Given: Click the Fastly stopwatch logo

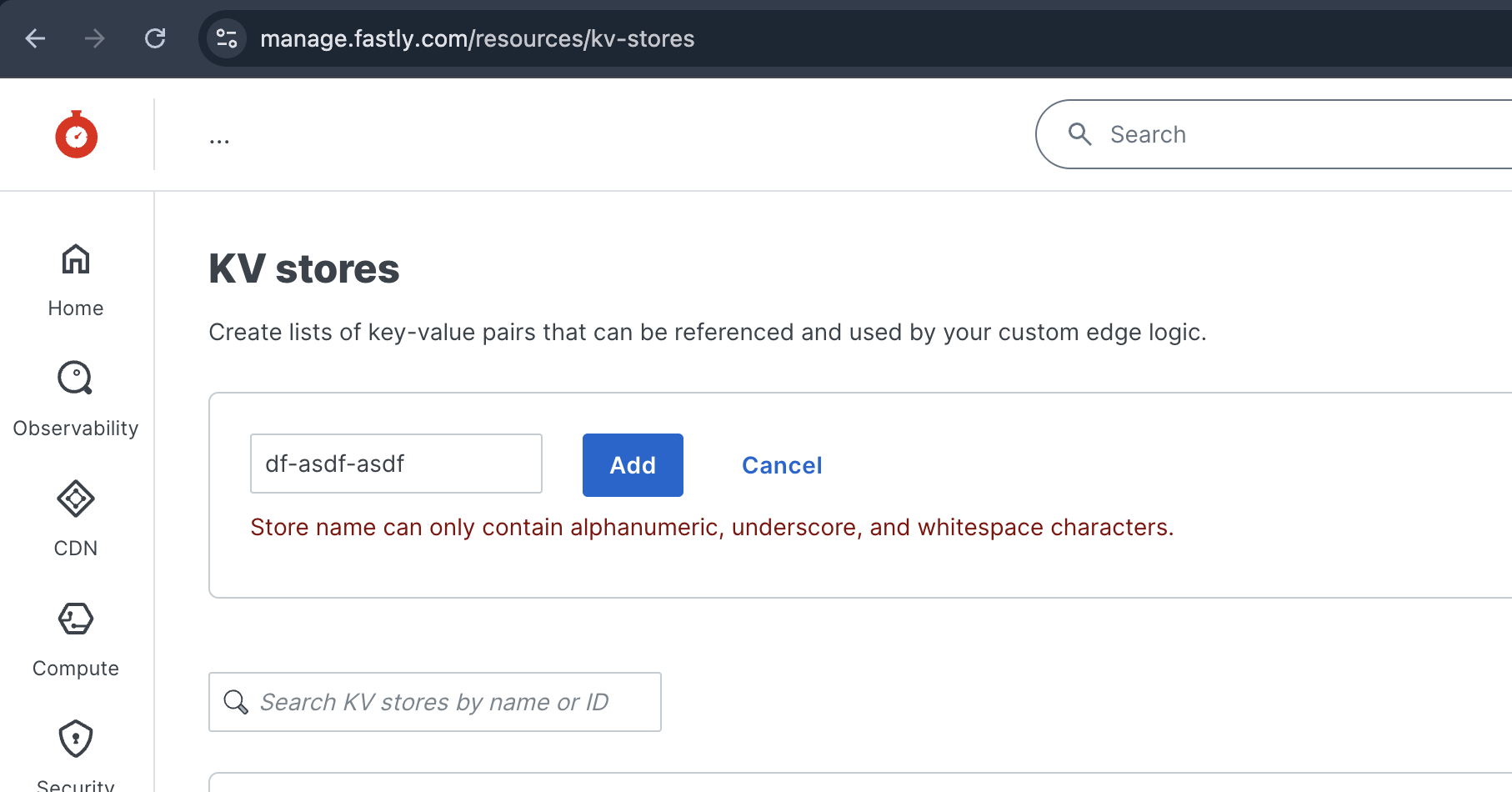Looking at the screenshot, I should pos(76,135).
